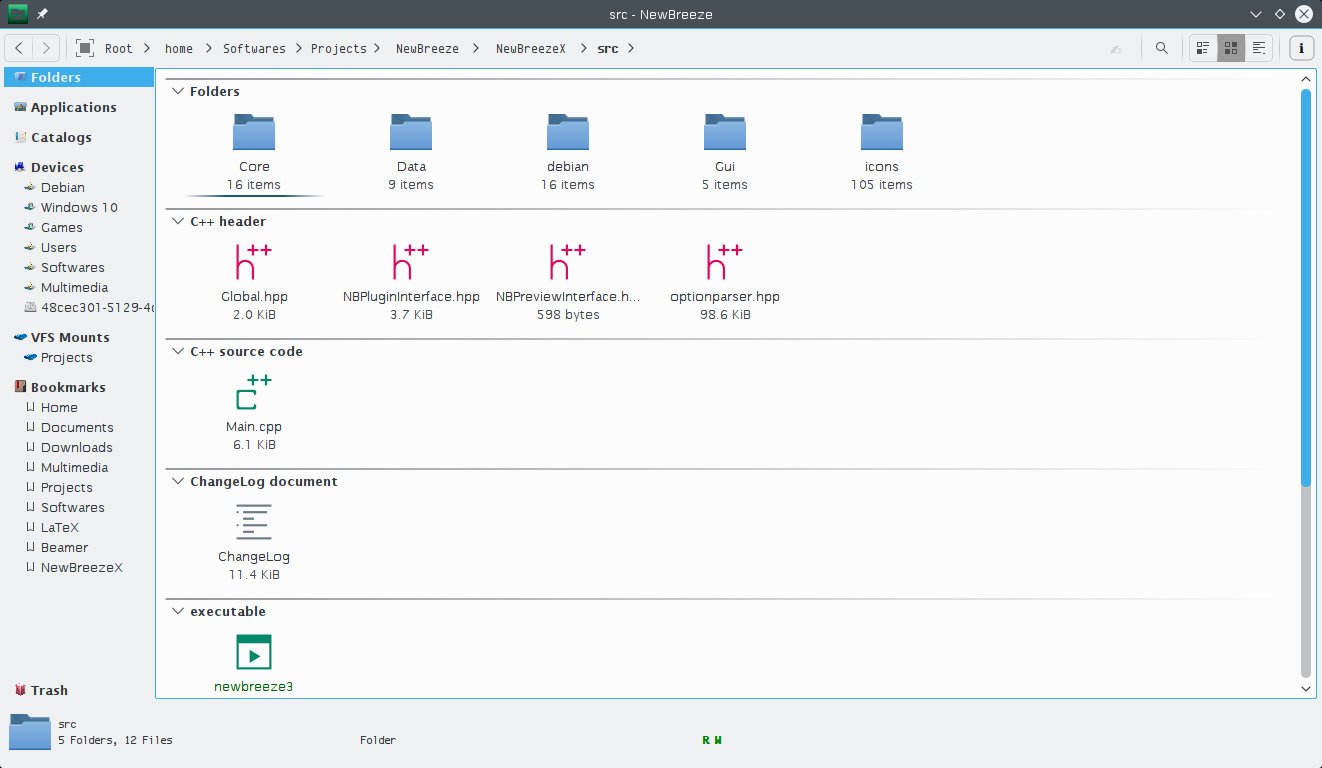This screenshot has width=1322, height=768.
Task: Select the NBPluginInterface.hpp file
Action: pos(411,281)
